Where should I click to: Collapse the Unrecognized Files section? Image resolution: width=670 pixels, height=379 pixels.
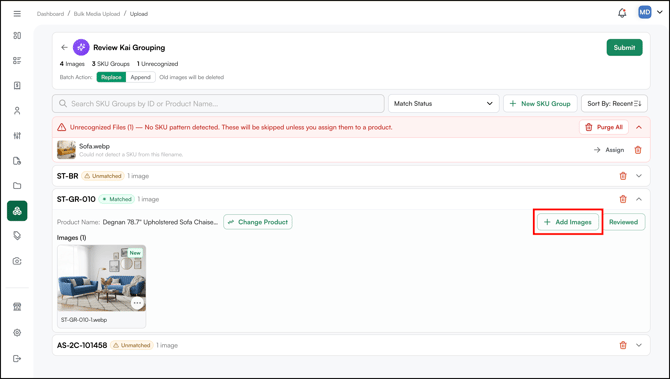click(x=639, y=127)
